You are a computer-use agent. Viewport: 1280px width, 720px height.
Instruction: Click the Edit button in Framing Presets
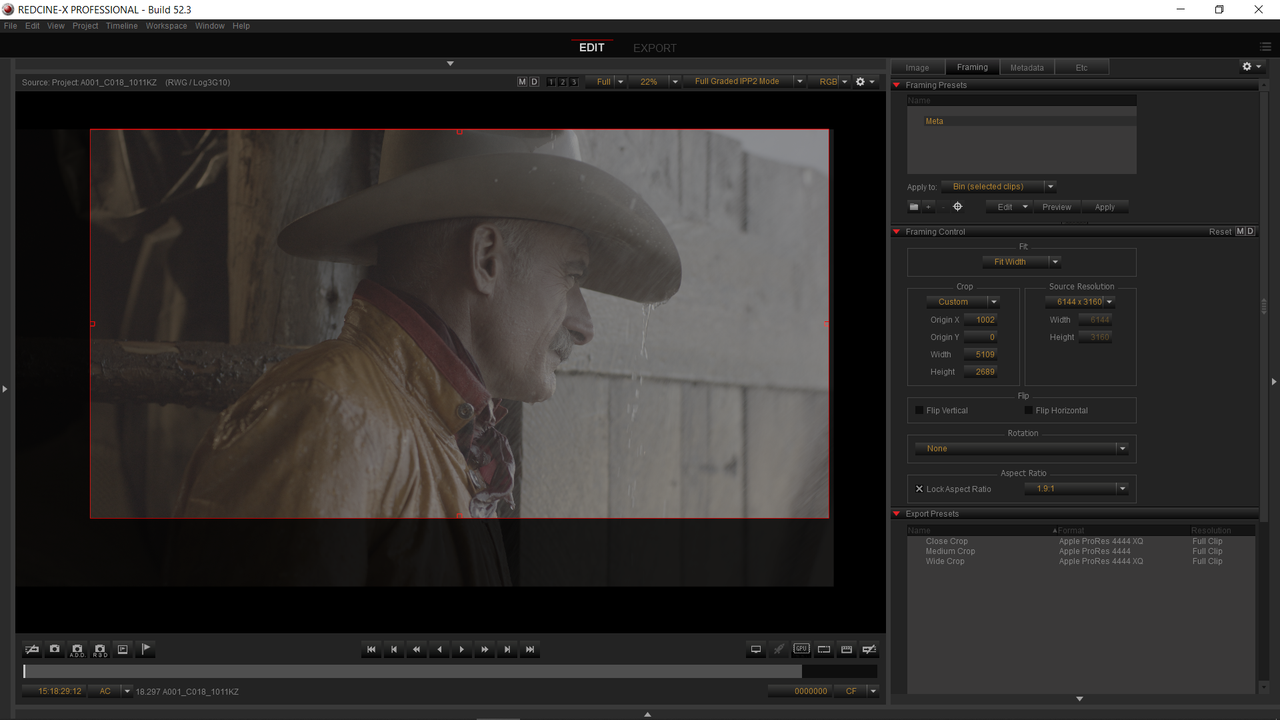1009,207
